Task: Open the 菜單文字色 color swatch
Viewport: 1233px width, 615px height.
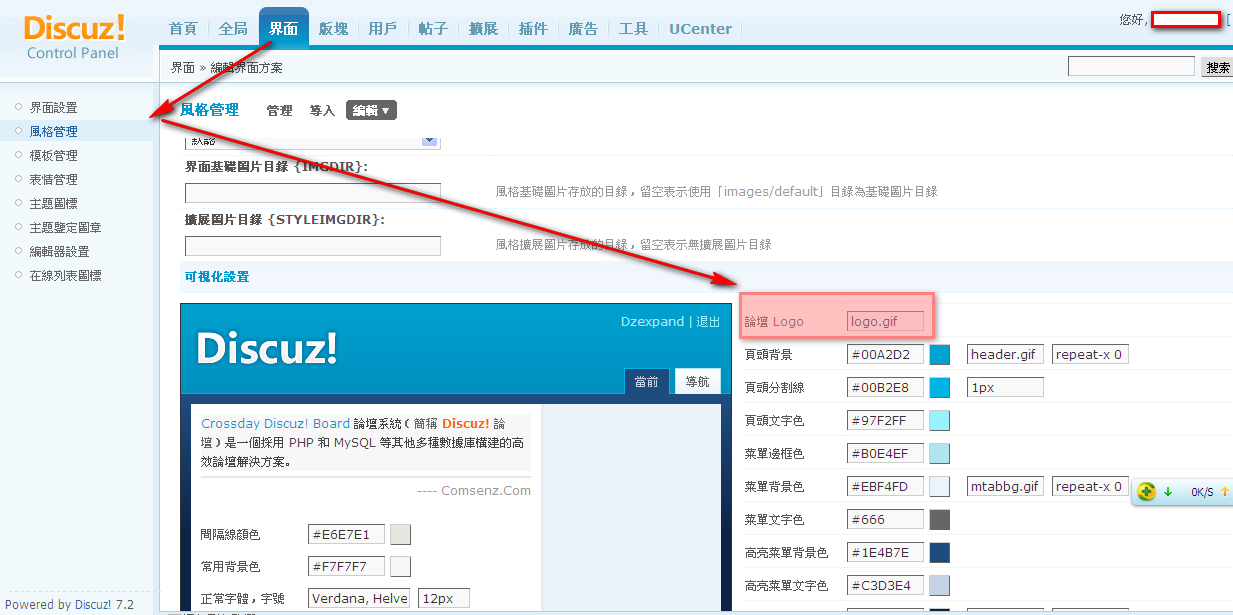Action: click(x=939, y=519)
